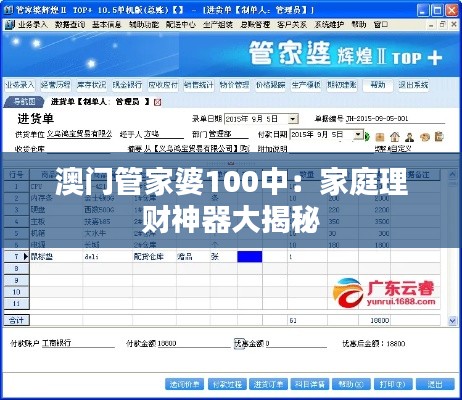This screenshot has height=400, width=462.
Task: Open the 录单日期 date dropdown
Action: tap(293, 119)
